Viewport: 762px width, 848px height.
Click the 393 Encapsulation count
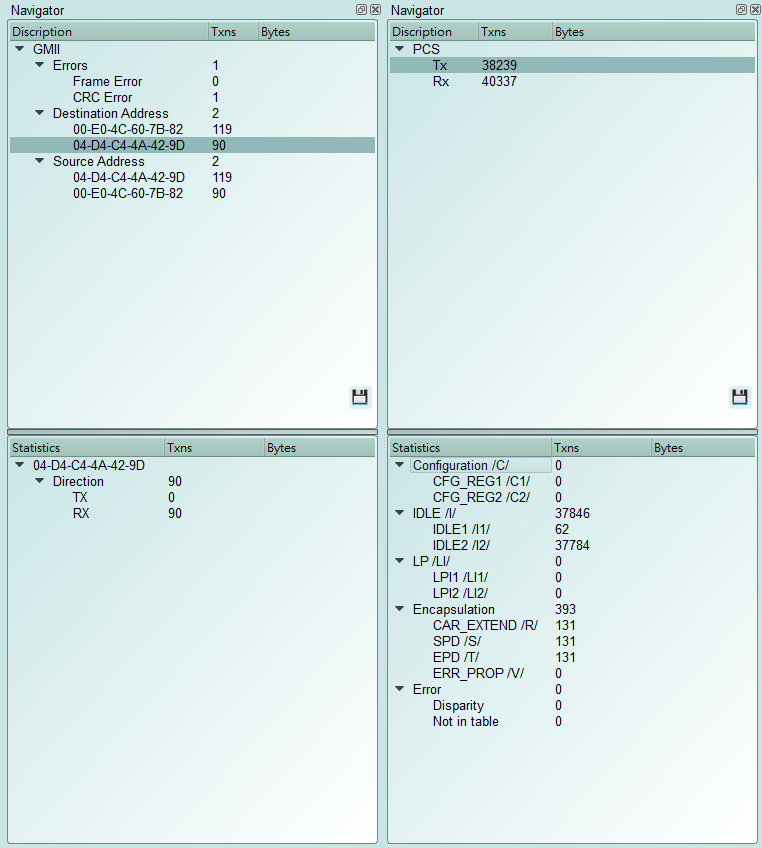565,610
